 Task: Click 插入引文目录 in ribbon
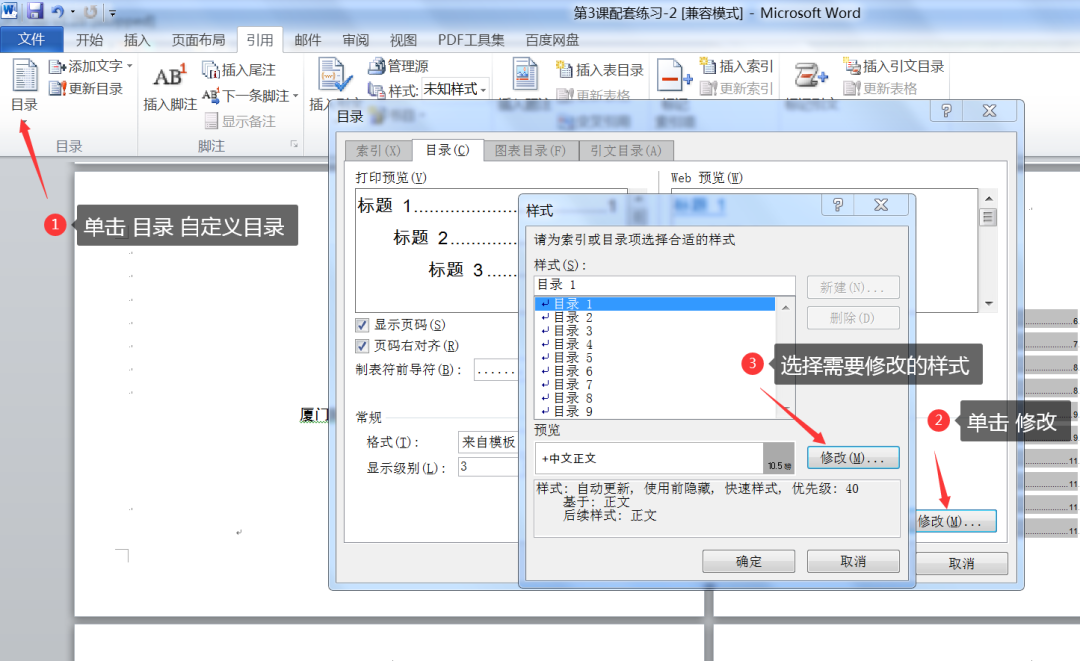[894, 66]
